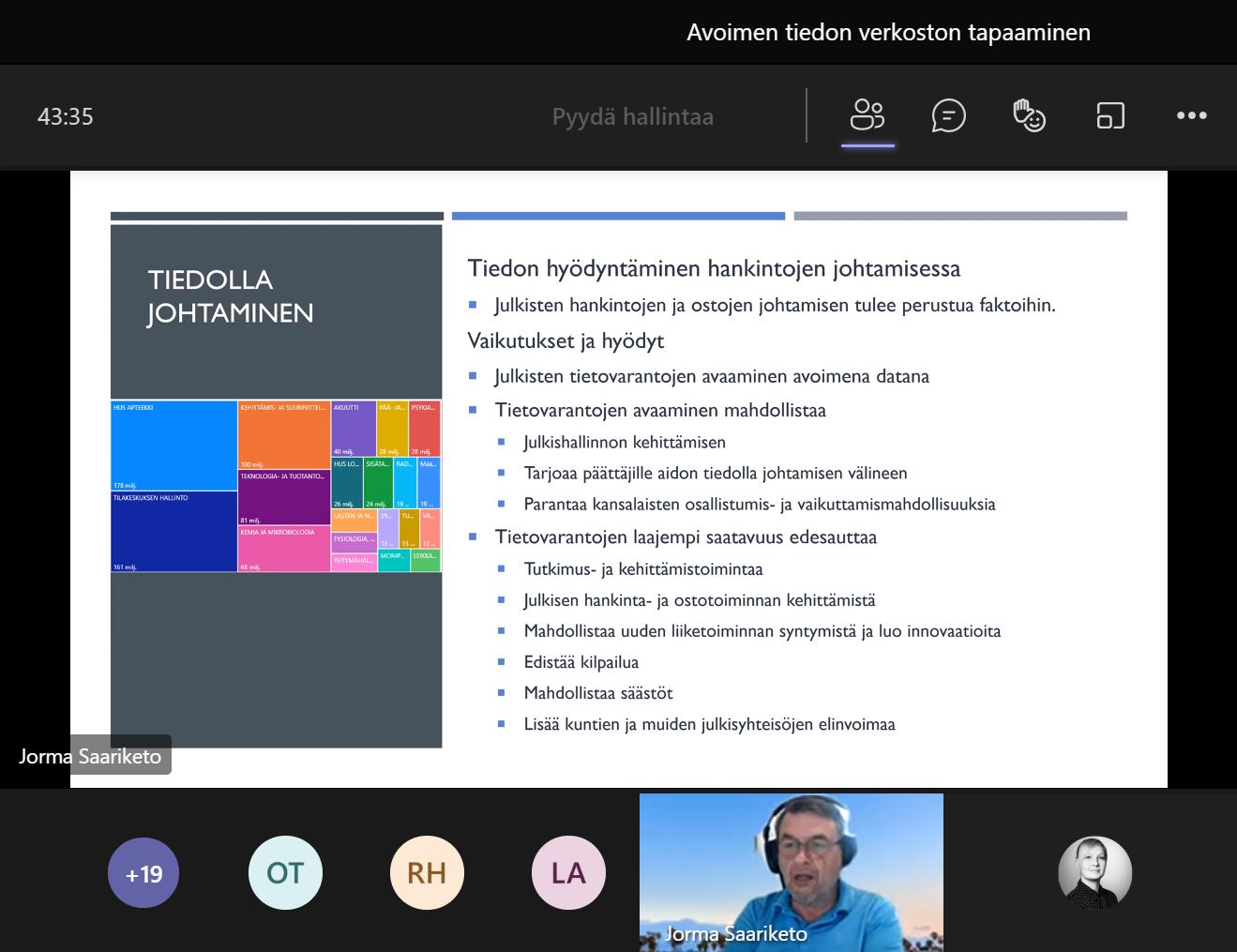Open raise hand and reactions icon

click(x=1029, y=115)
